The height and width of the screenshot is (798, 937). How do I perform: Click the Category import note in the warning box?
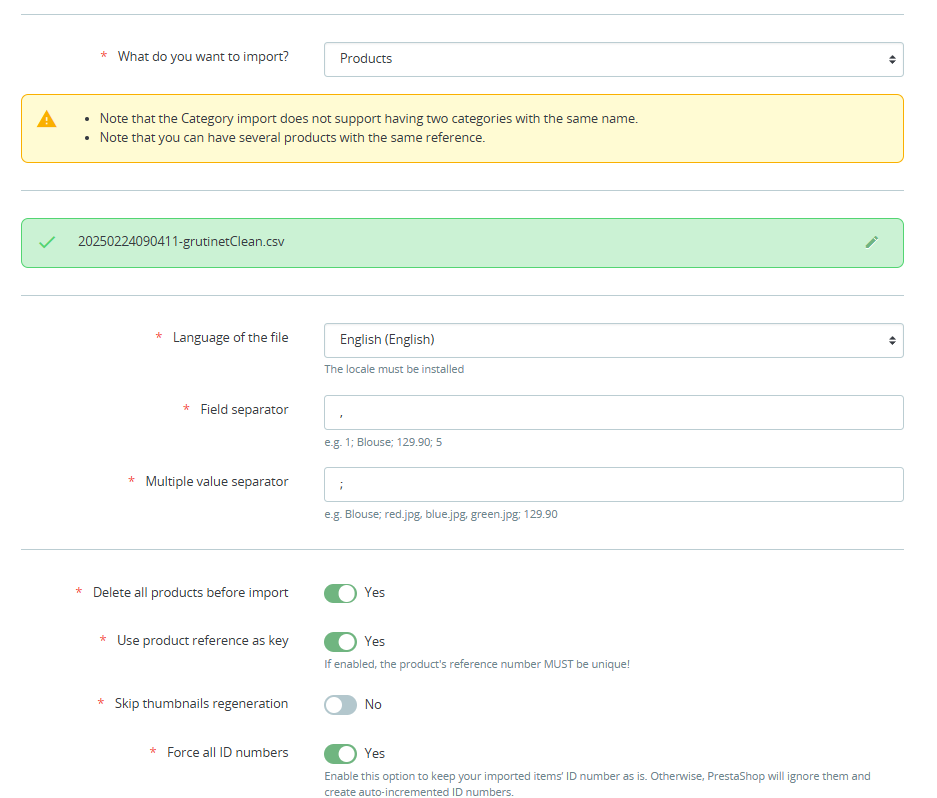[368, 119]
